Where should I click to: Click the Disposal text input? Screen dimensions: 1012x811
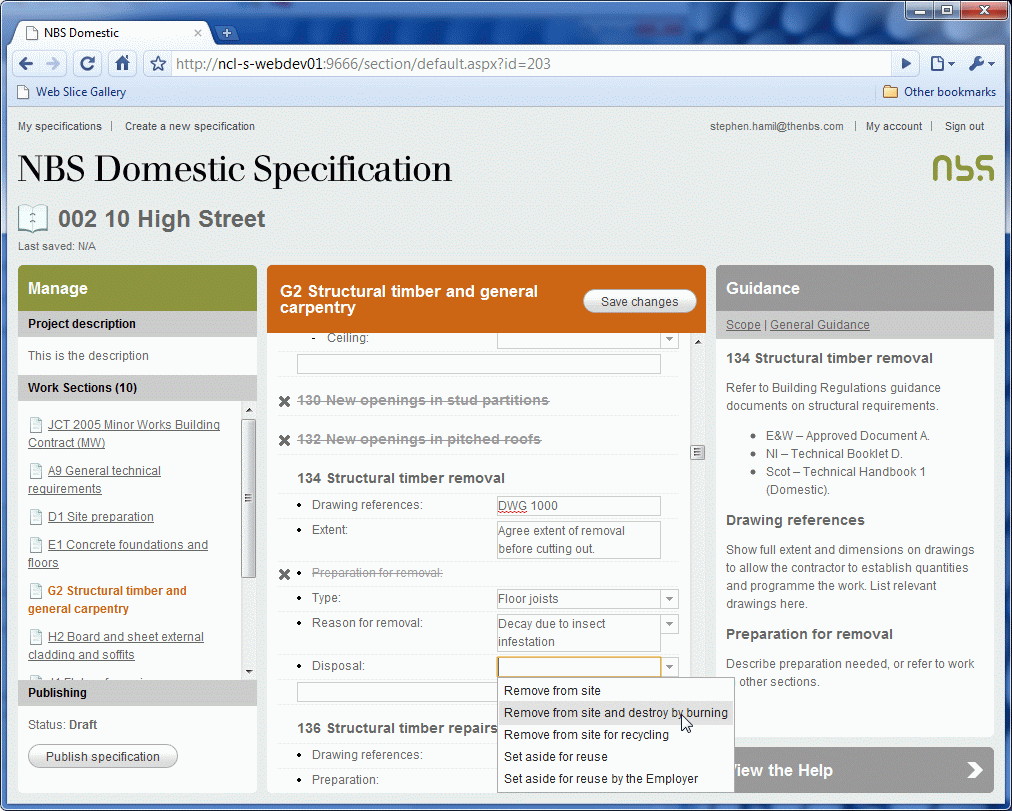[578, 666]
